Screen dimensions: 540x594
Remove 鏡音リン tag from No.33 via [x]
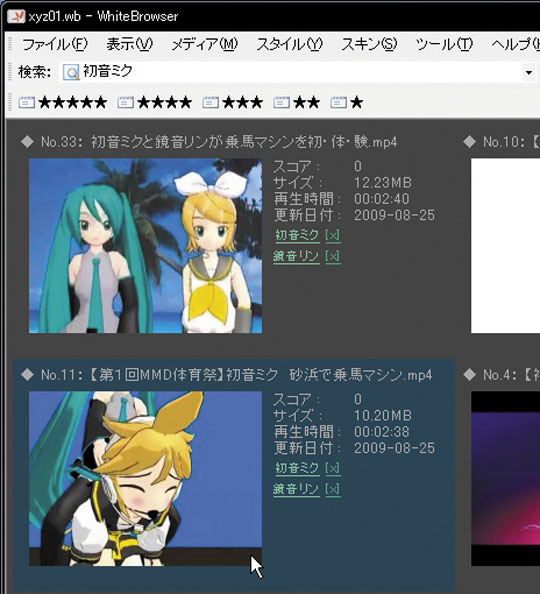pyautogui.click(x=333, y=256)
